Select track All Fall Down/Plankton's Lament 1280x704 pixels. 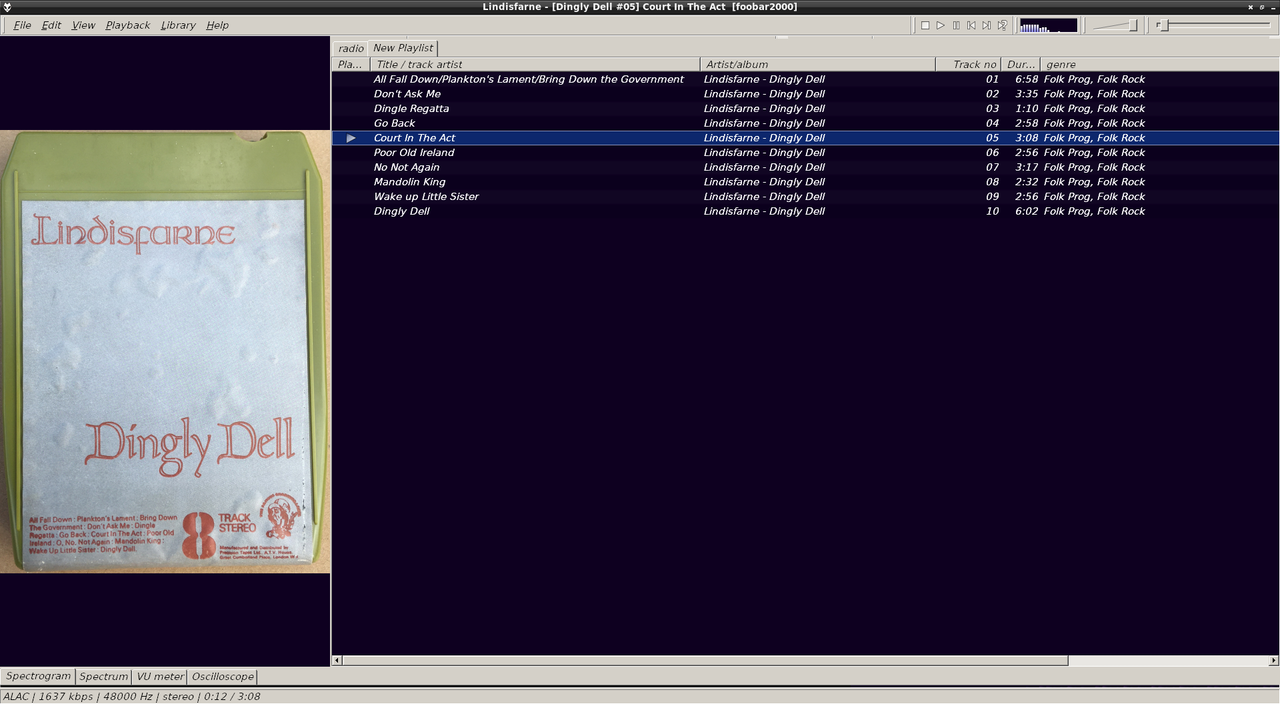805,79
